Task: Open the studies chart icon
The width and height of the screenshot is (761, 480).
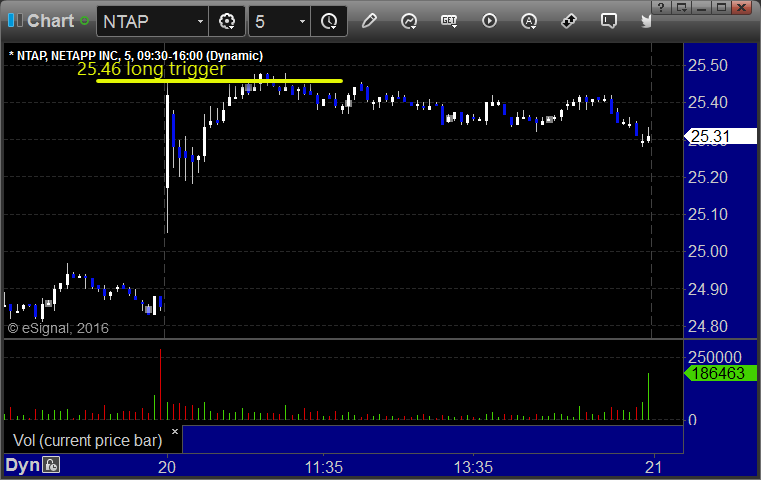Action: click(409, 21)
